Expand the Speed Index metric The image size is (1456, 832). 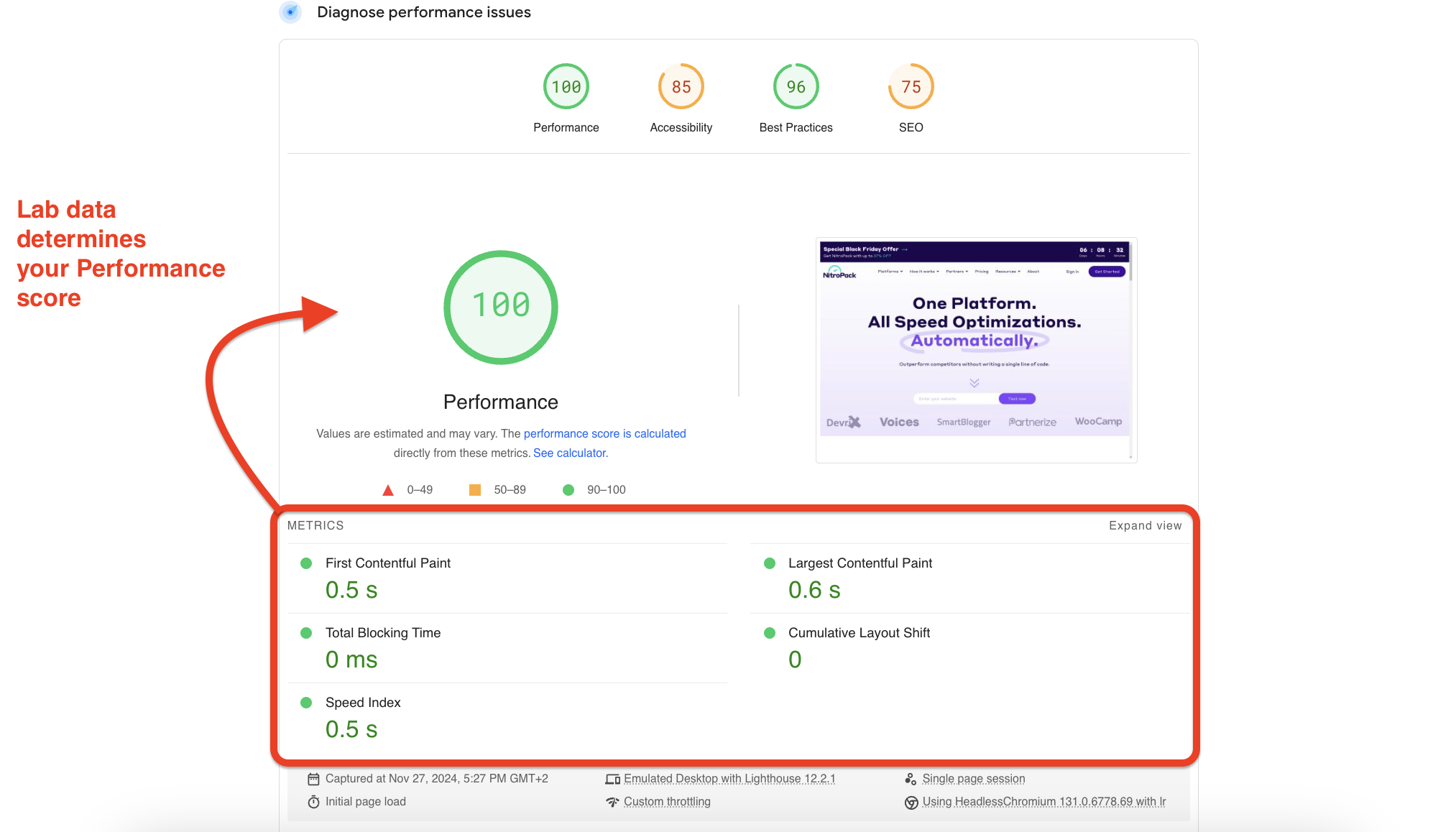tap(507, 718)
